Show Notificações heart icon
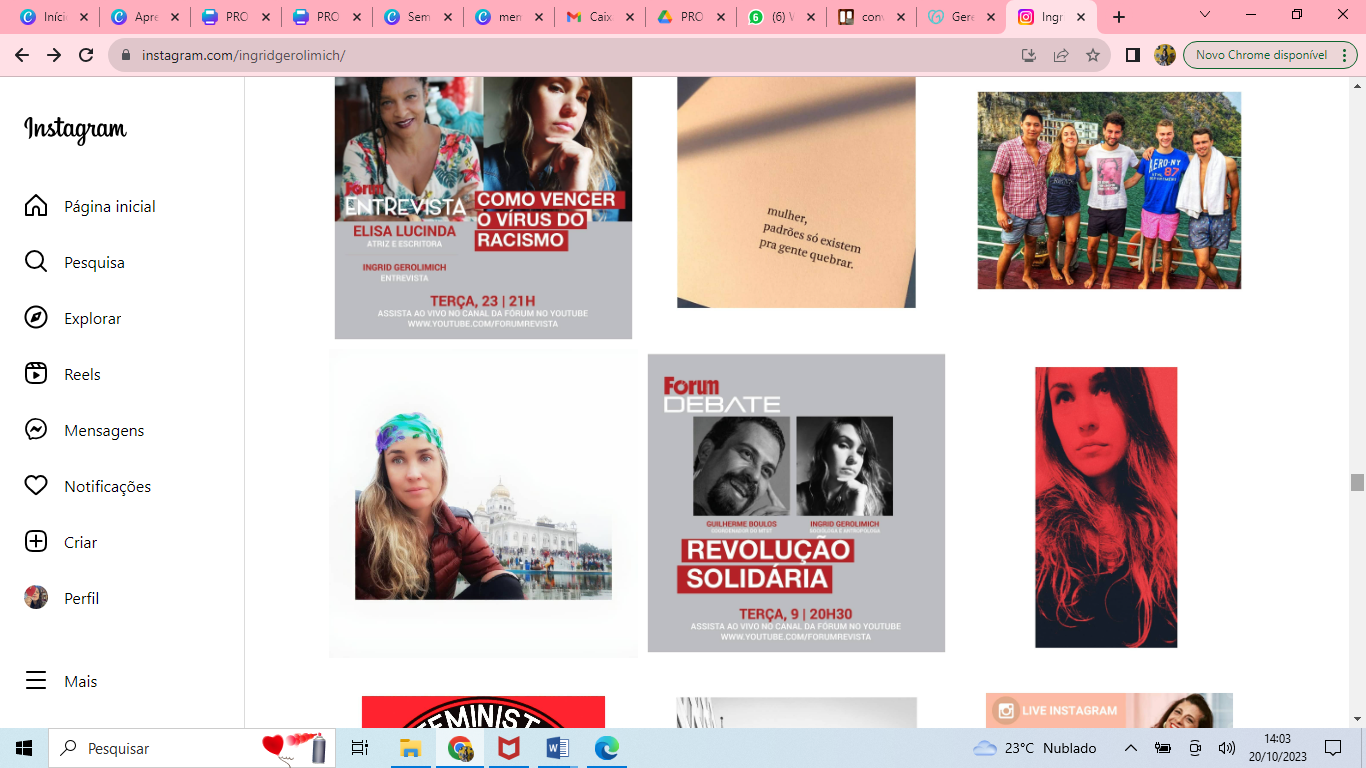The image size is (1366, 768). point(36,486)
